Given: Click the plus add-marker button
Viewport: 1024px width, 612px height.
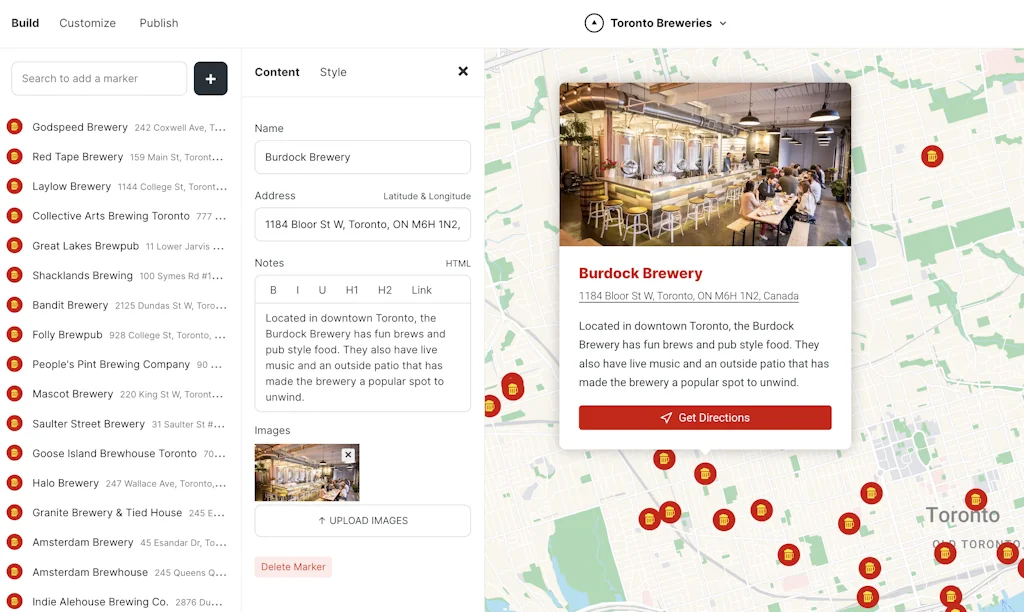Looking at the screenshot, I should (210, 78).
